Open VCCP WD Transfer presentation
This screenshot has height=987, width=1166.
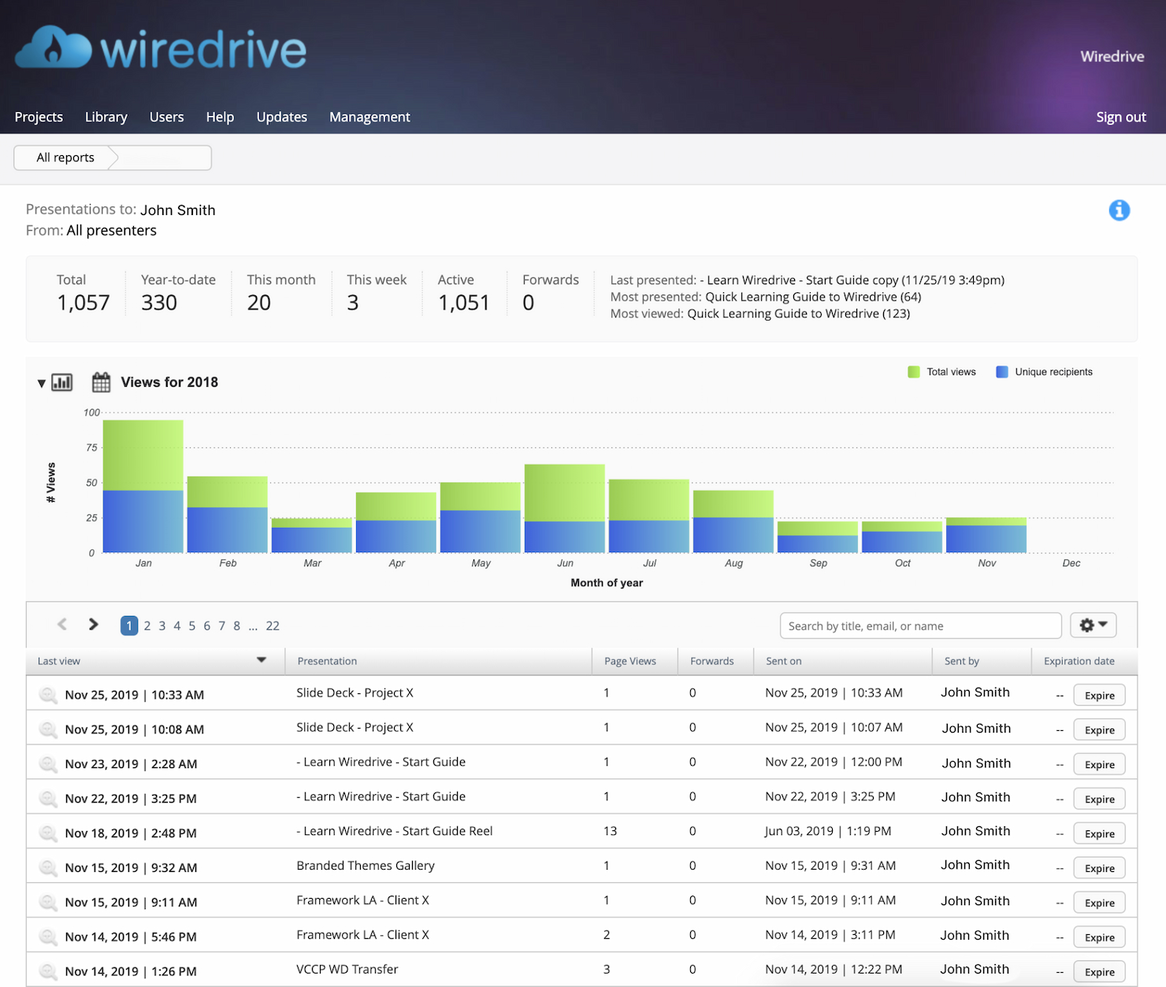pyautogui.click(x=347, y=969)
